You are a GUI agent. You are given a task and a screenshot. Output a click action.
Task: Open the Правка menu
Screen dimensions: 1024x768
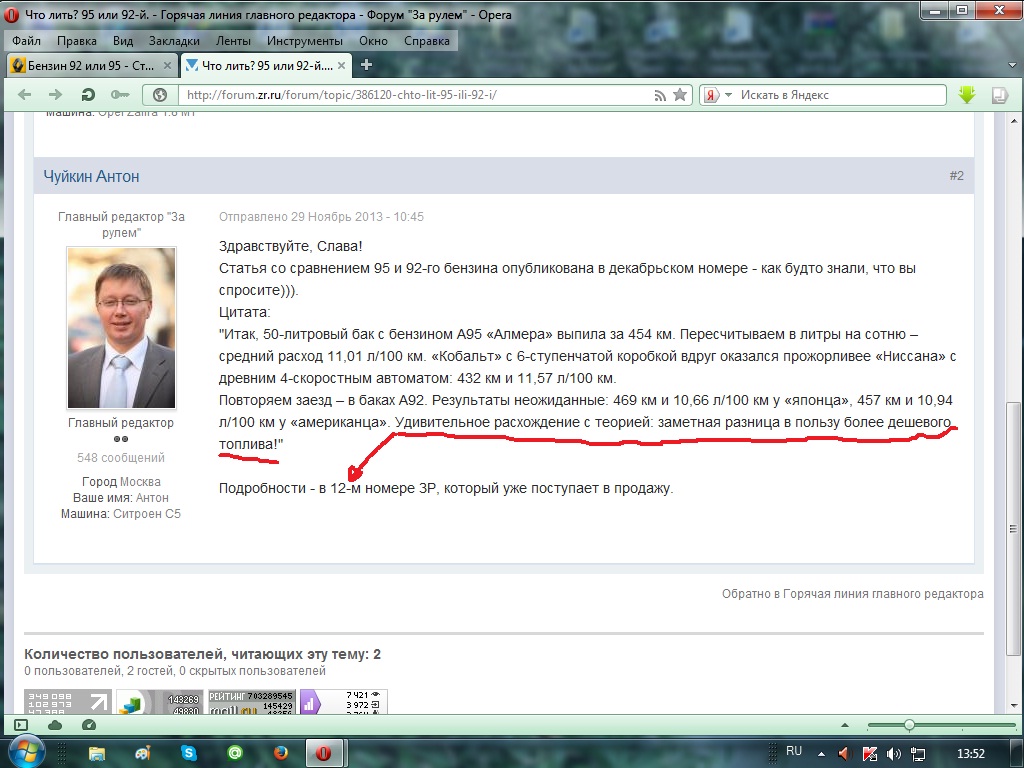[76, 40]
